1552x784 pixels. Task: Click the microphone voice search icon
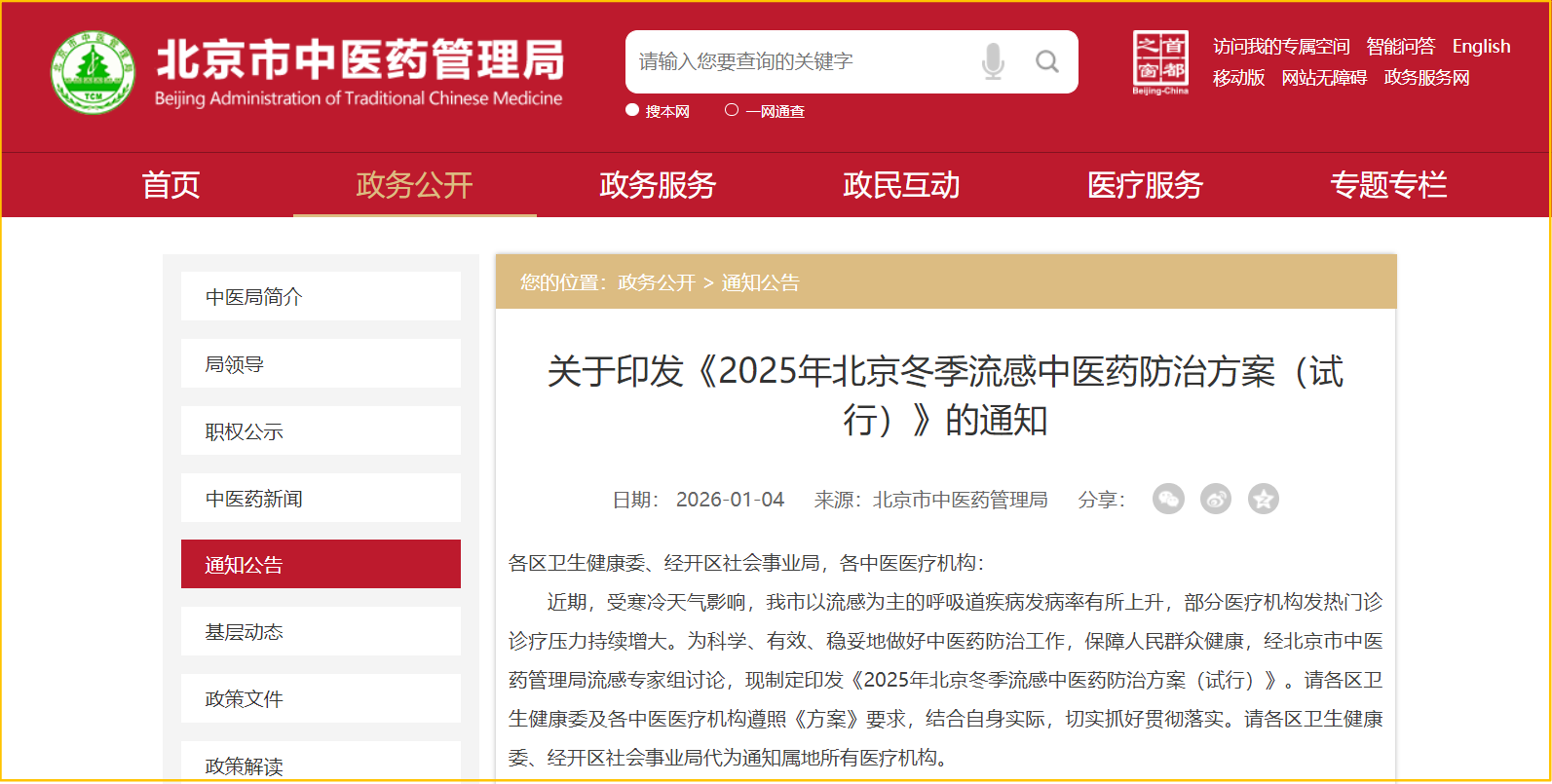coord(992,61)
